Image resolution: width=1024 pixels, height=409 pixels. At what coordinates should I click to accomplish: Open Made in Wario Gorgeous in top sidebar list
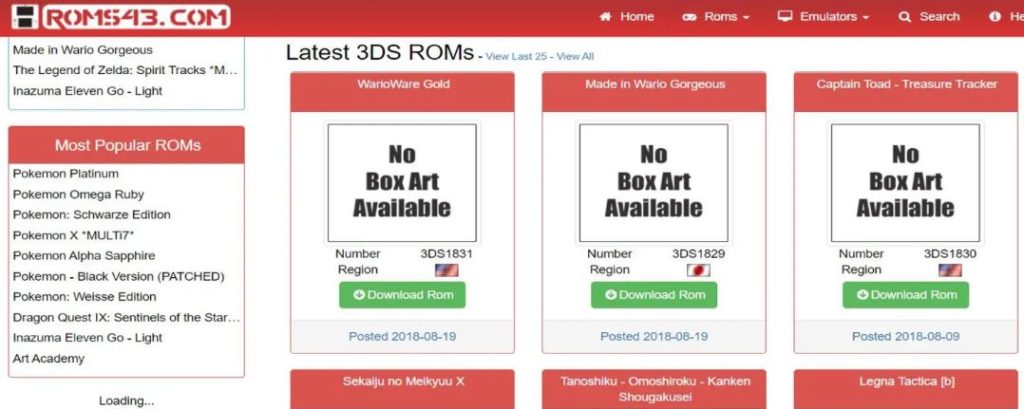tap(82, 50)
